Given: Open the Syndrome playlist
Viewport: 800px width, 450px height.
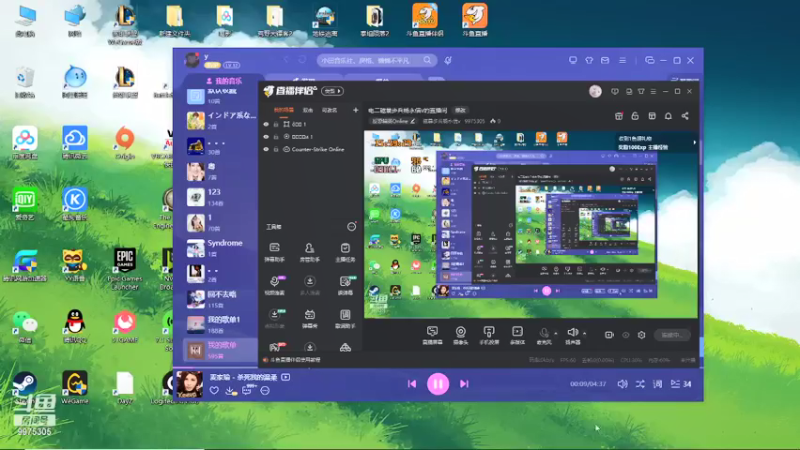Looking at the screenshot, I should tap(220, 248).
